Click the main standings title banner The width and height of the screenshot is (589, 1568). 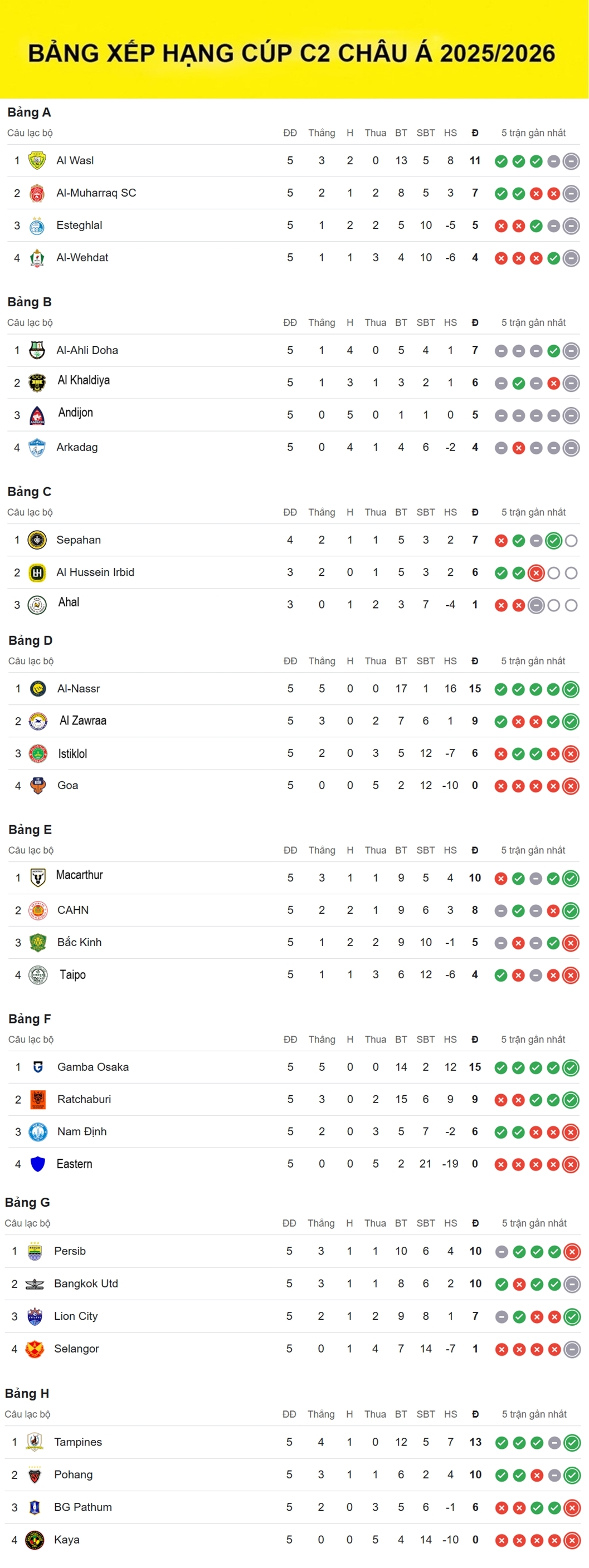(x=293, y=53)
